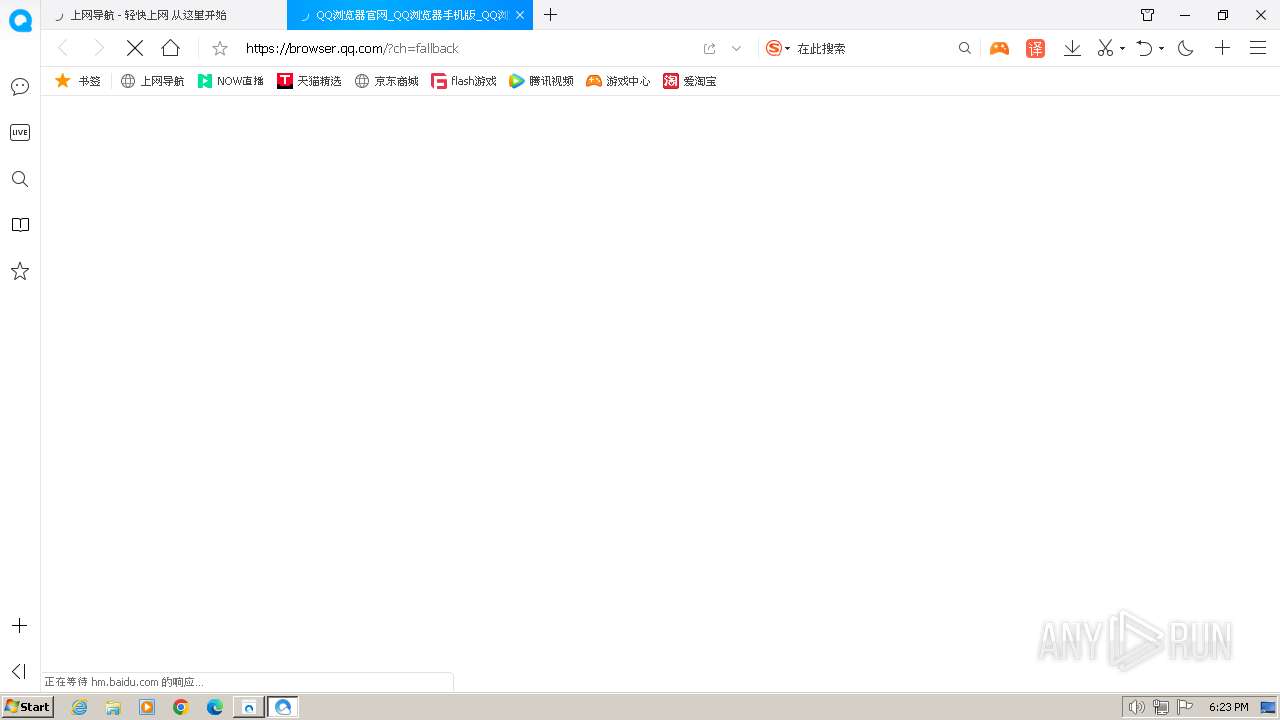Screen dimensions: 1280x720
Task: Toggle night mode moon icon
Action: pos(1186,48)
